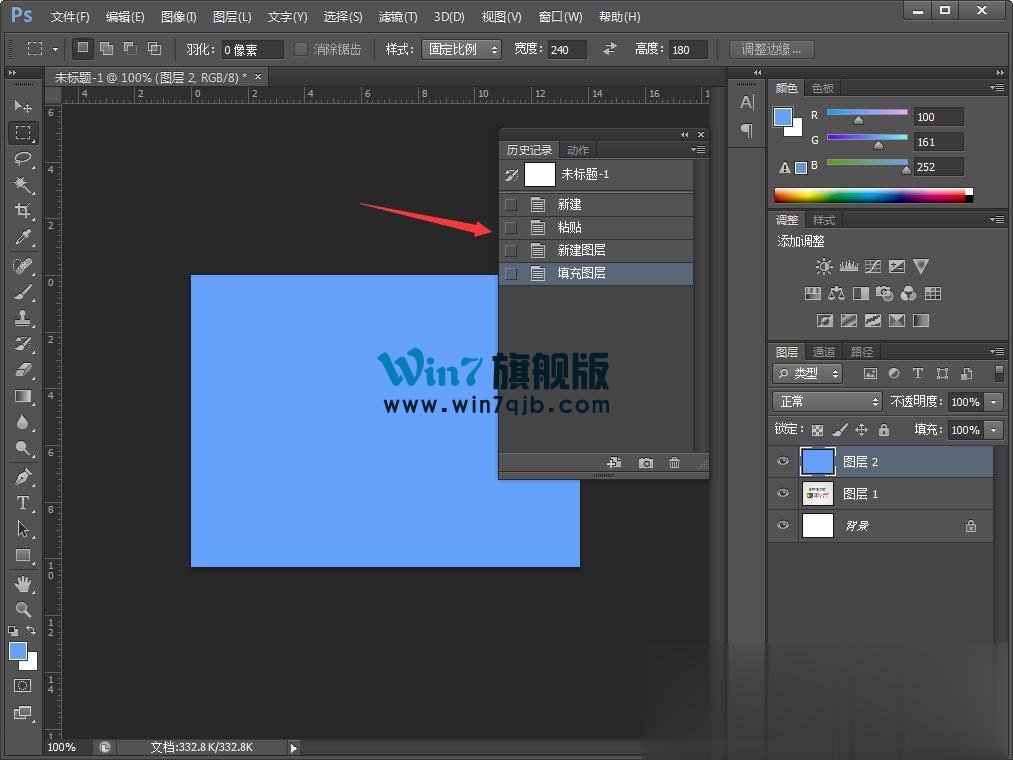This screenshot has height=760, width=1013.
Task: Select the Gradient tool
Action: (23, 396)
